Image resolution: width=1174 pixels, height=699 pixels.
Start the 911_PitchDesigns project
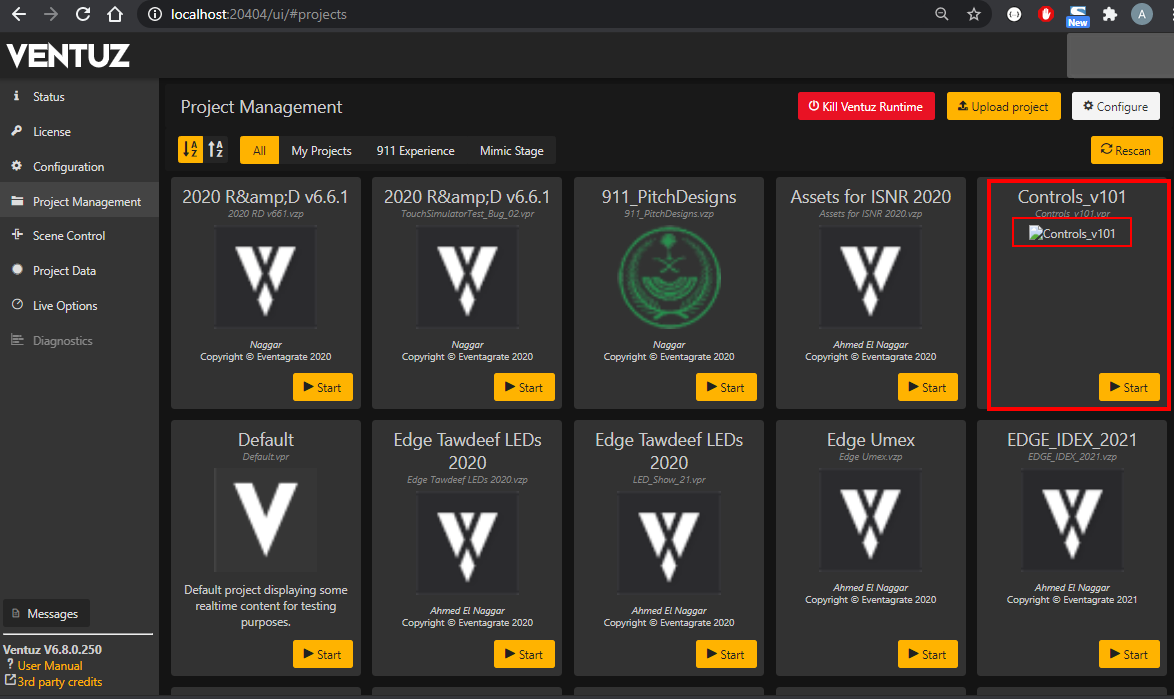pyautogui.click(x=725, y=387)
